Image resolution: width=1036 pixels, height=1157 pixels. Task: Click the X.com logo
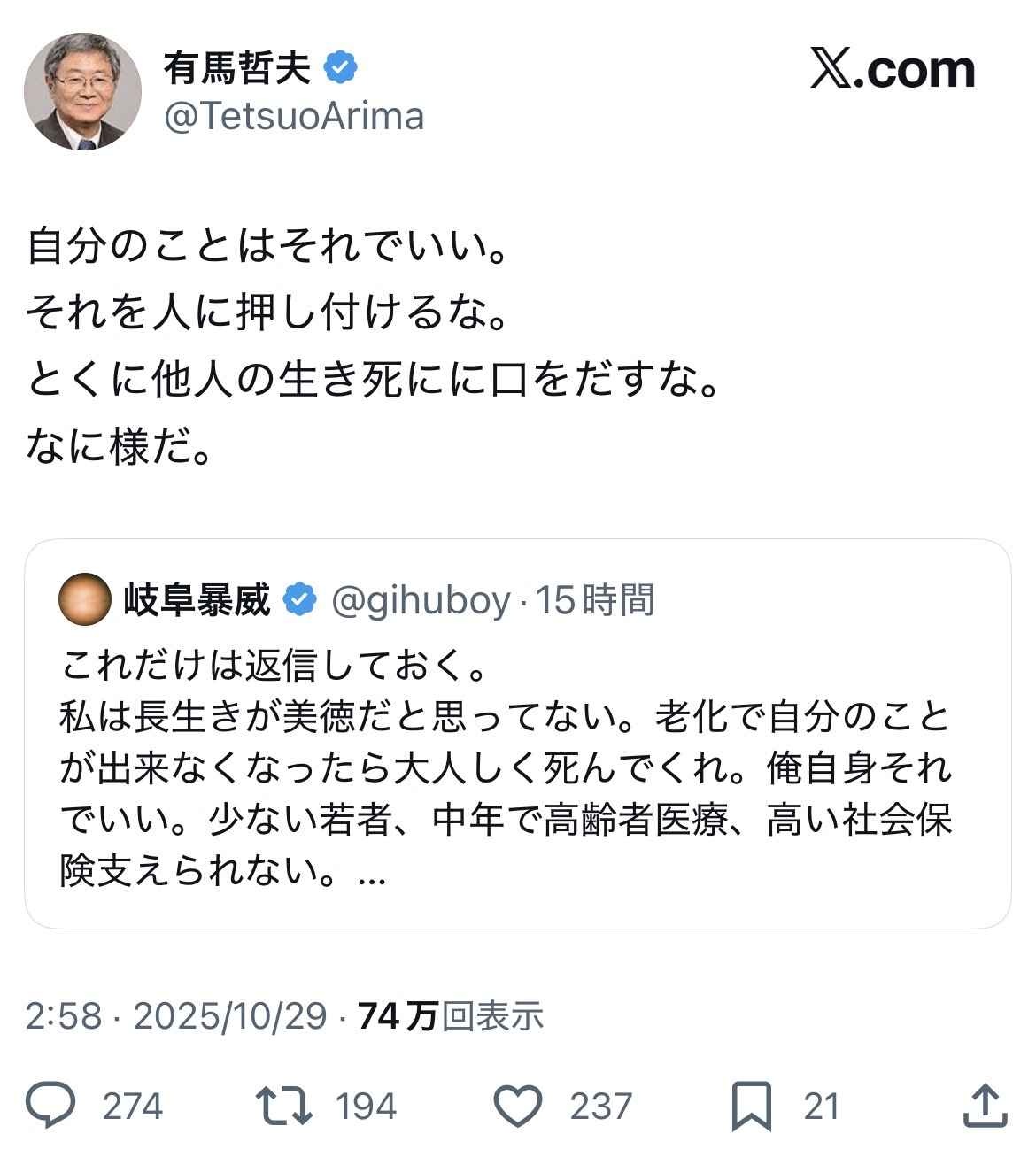coord(892,69)
